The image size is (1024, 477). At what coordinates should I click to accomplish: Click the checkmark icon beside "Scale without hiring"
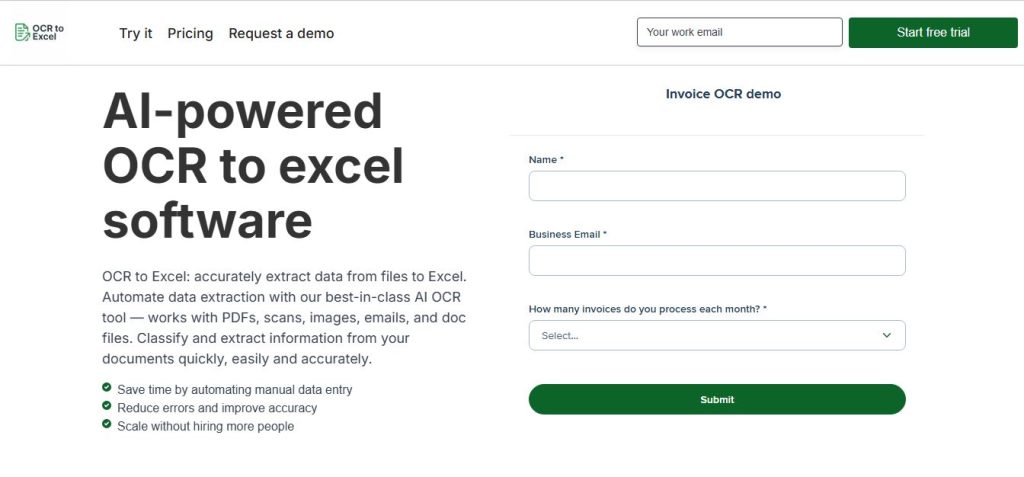coord(106,424)
